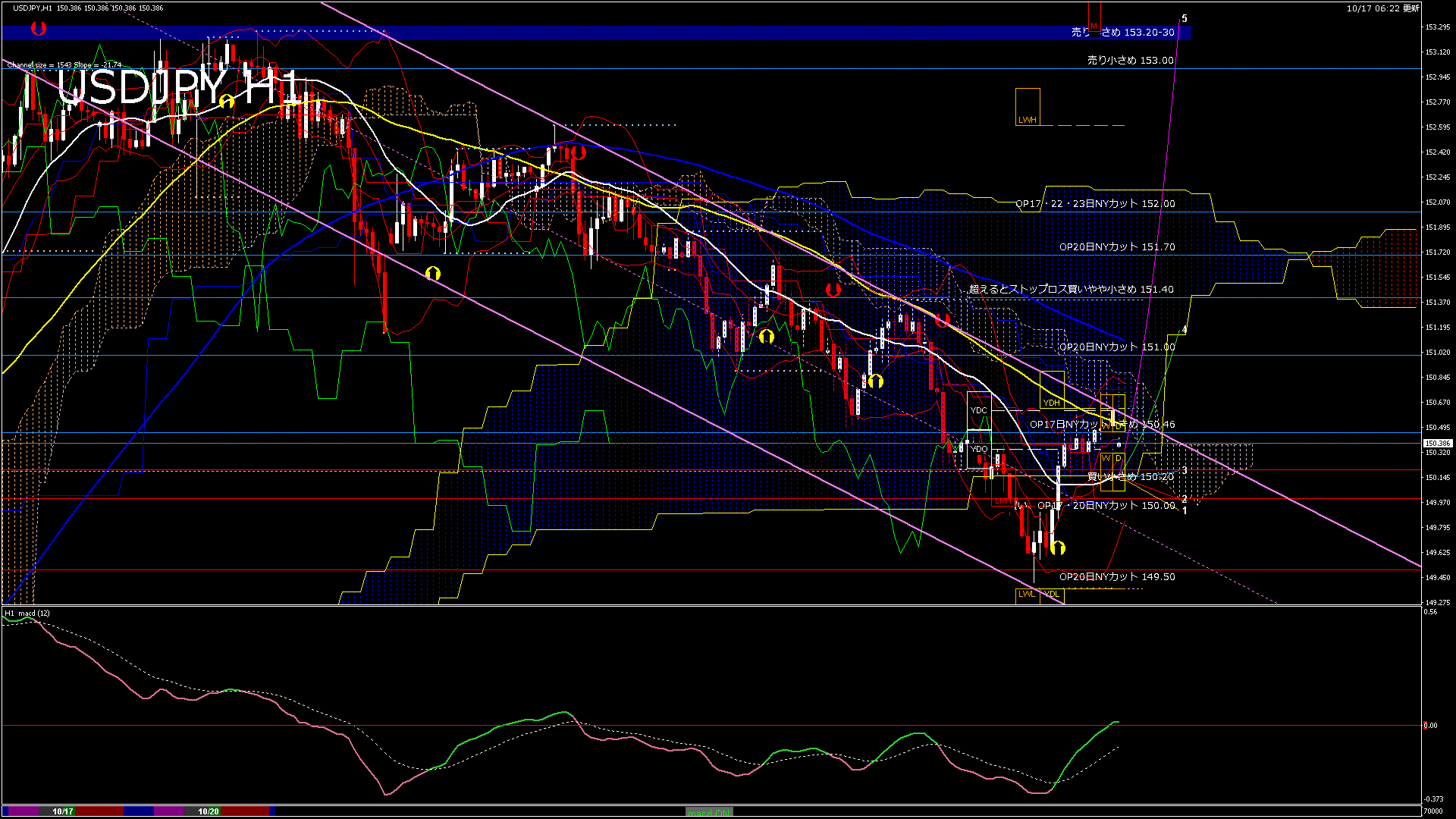Screen dimensions: 1456x819
Task: Click the 10/17 date marker on the session bar
Action: click(63, 811)
